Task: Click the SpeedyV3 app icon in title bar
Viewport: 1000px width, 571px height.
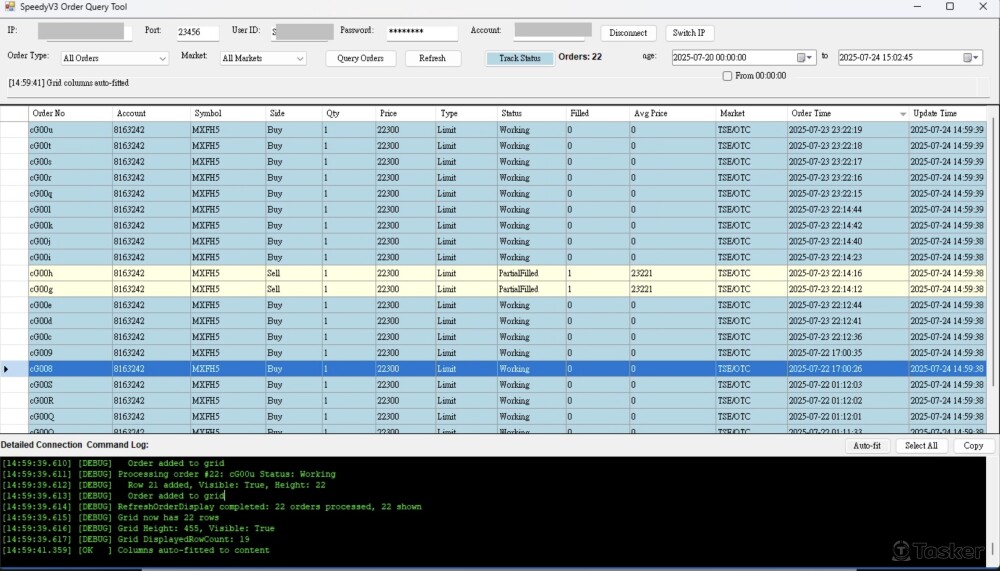Action: 9,6
